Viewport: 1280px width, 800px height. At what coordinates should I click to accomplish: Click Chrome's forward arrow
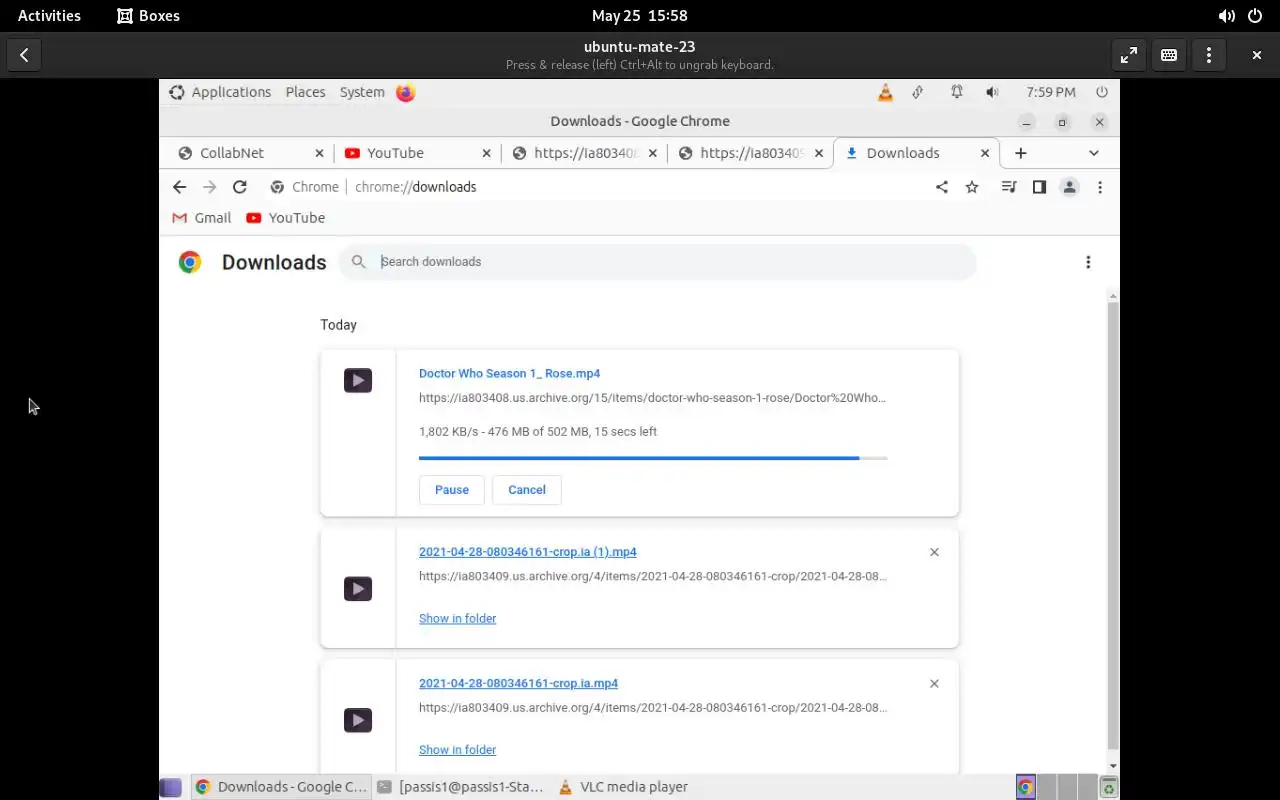[209, 187]
